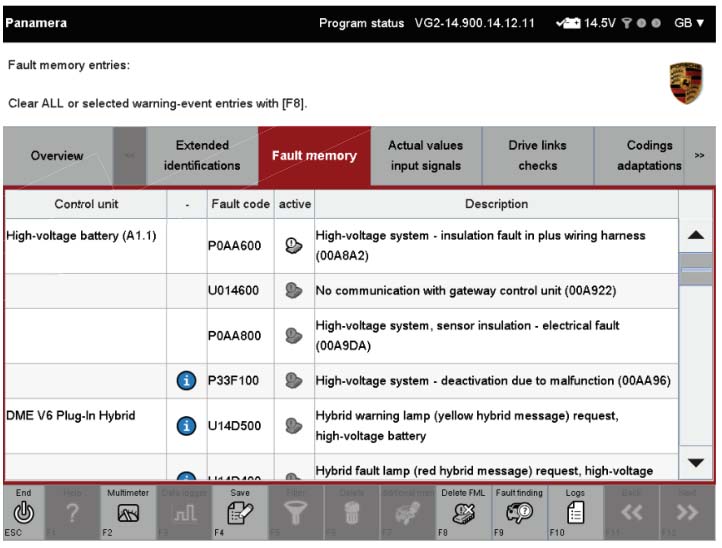This screenshot has width=722, height=548.
Task: Click the Control unit column header
Action: point(86,204)
